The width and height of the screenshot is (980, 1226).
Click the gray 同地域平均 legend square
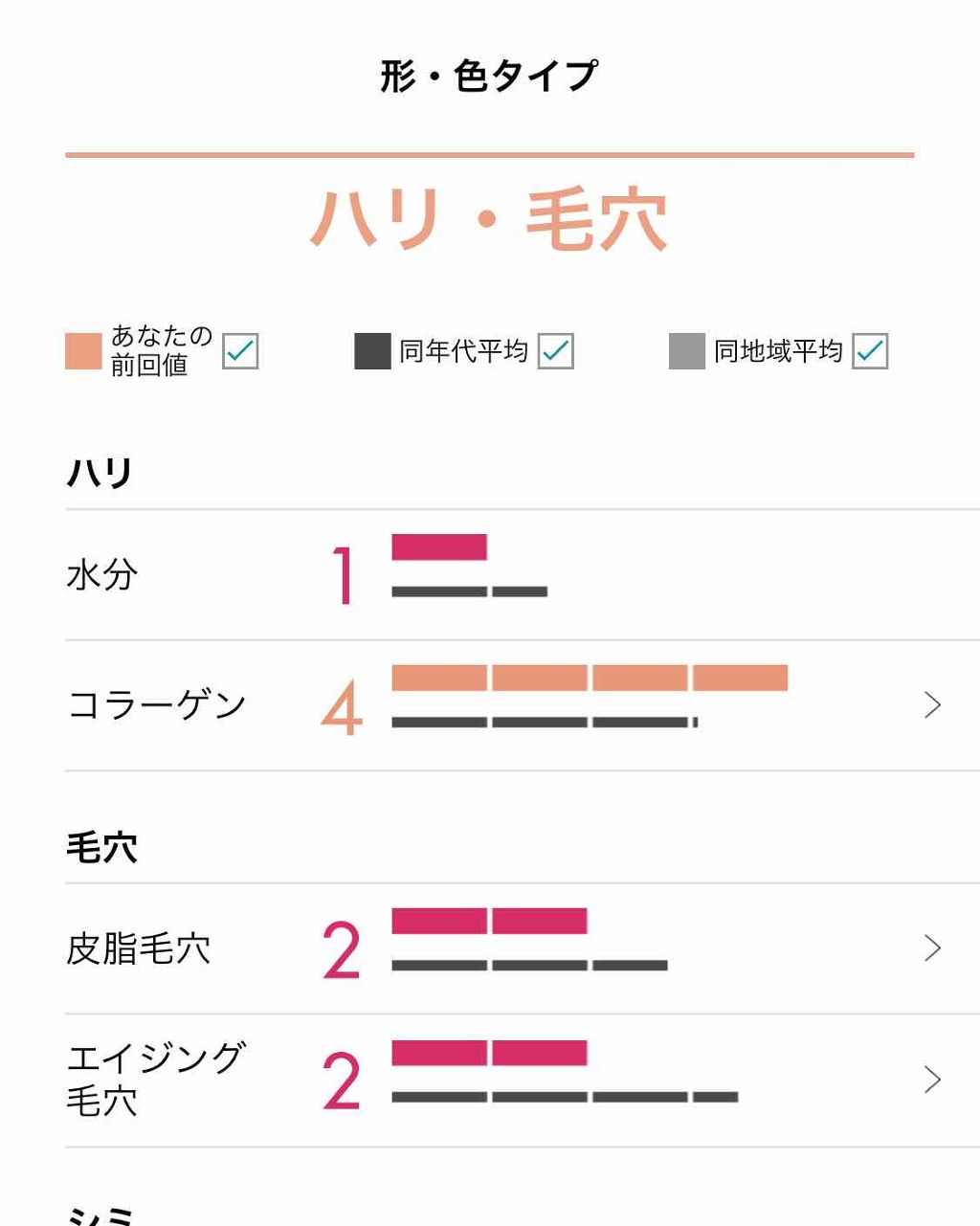click(x=687, y=349)
